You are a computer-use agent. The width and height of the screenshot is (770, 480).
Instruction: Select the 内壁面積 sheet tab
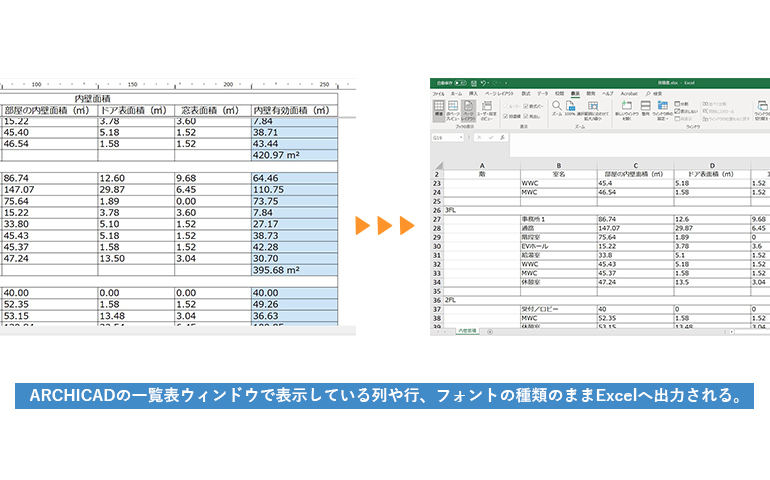[467, 332]
